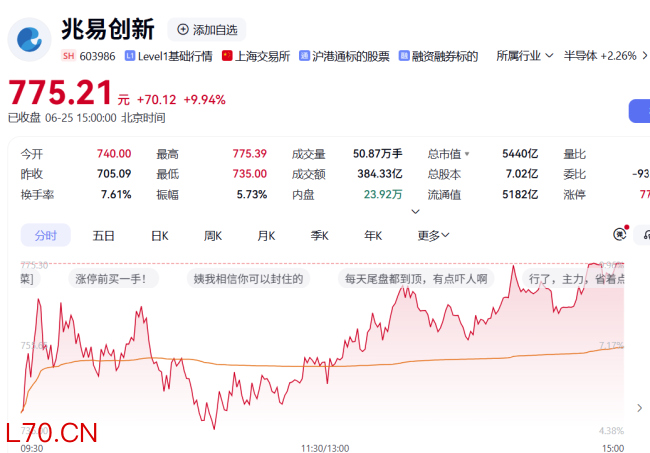Viewport: 650px width, 453px height.
Task: Click the 内盘 value 23.92万
Action: point(383,194)
